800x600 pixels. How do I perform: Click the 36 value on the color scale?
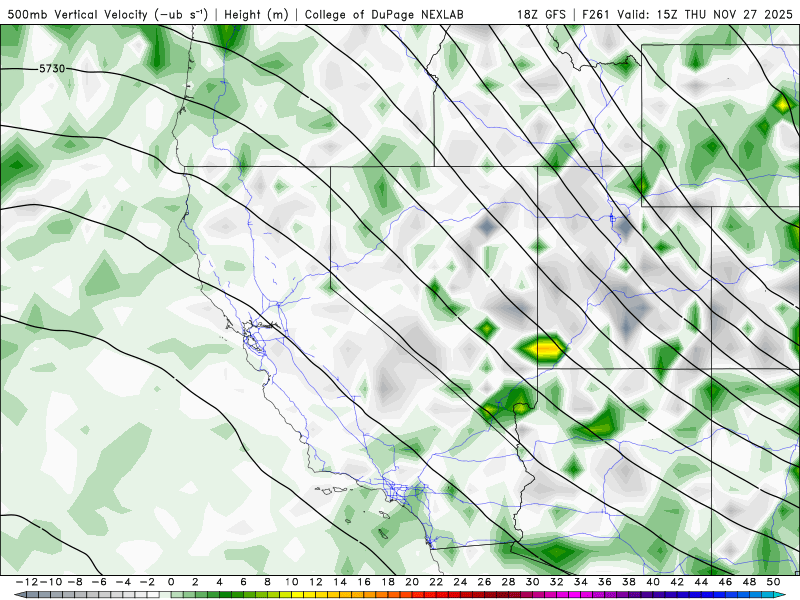[x=605, y=582]
